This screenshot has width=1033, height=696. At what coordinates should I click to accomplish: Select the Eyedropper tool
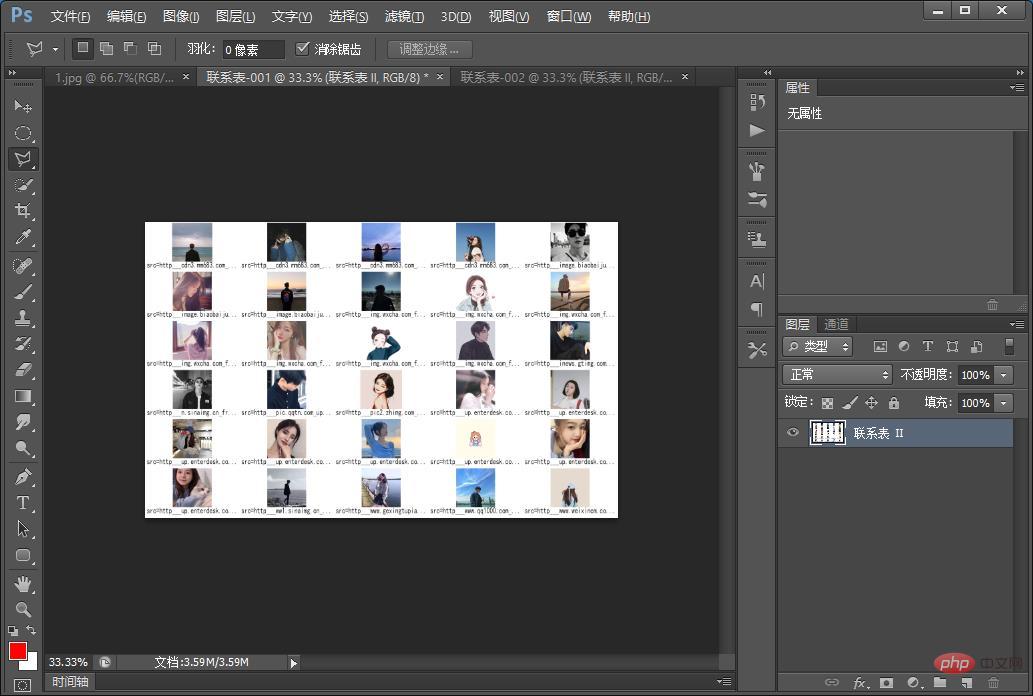pyautogui.click(x=23, y=237)
